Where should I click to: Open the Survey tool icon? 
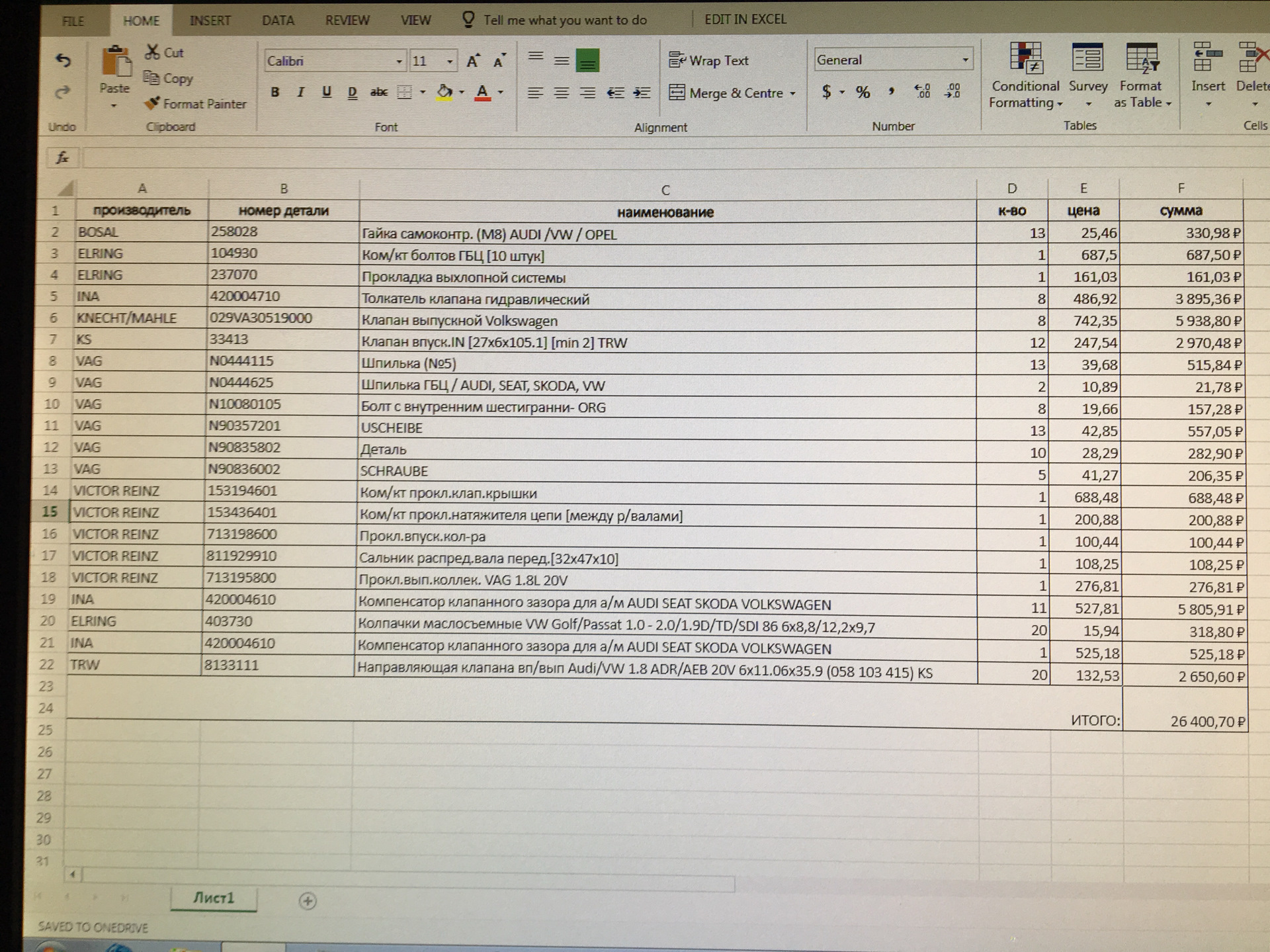coord(1087,58)
